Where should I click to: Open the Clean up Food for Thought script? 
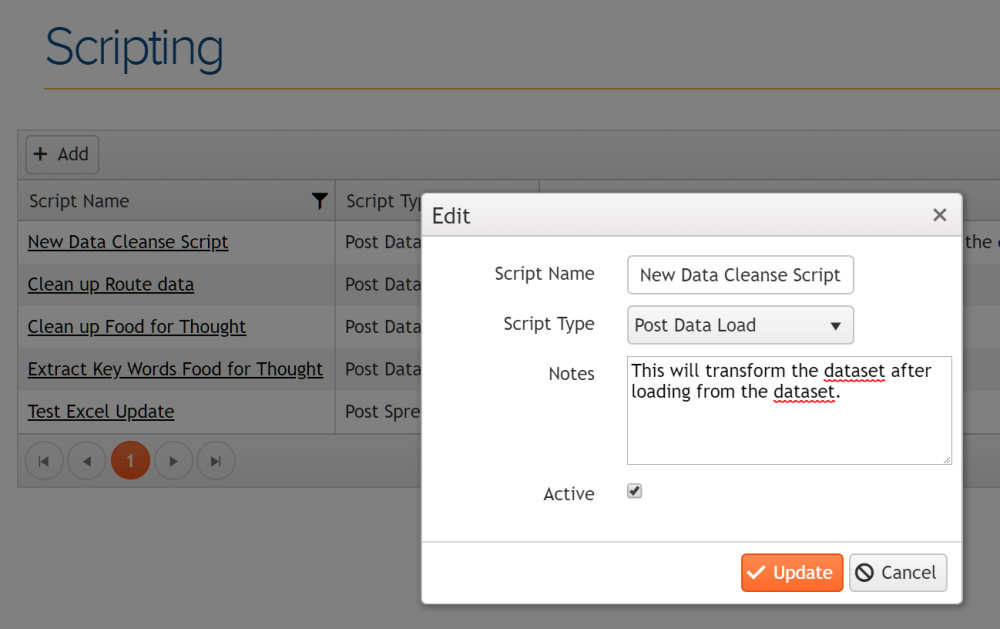[x=137, y=326]
